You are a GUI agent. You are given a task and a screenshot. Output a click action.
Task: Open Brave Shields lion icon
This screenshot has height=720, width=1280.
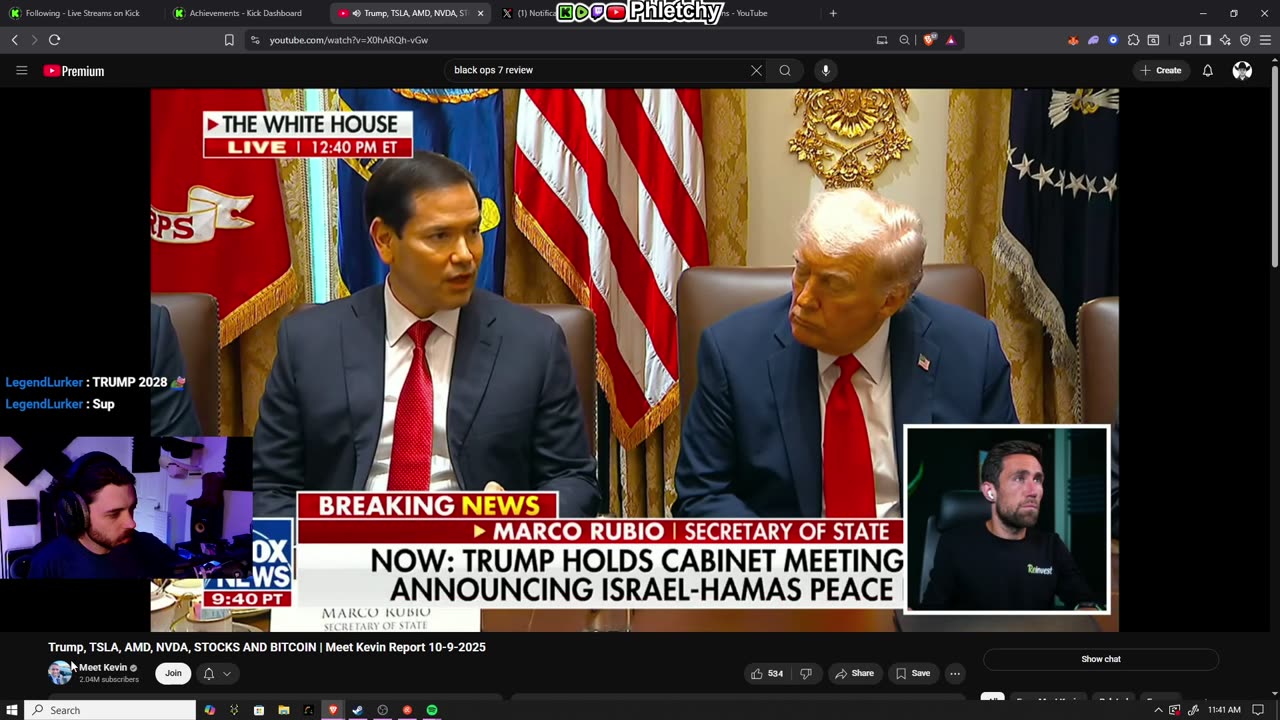[x=929, y=40]
